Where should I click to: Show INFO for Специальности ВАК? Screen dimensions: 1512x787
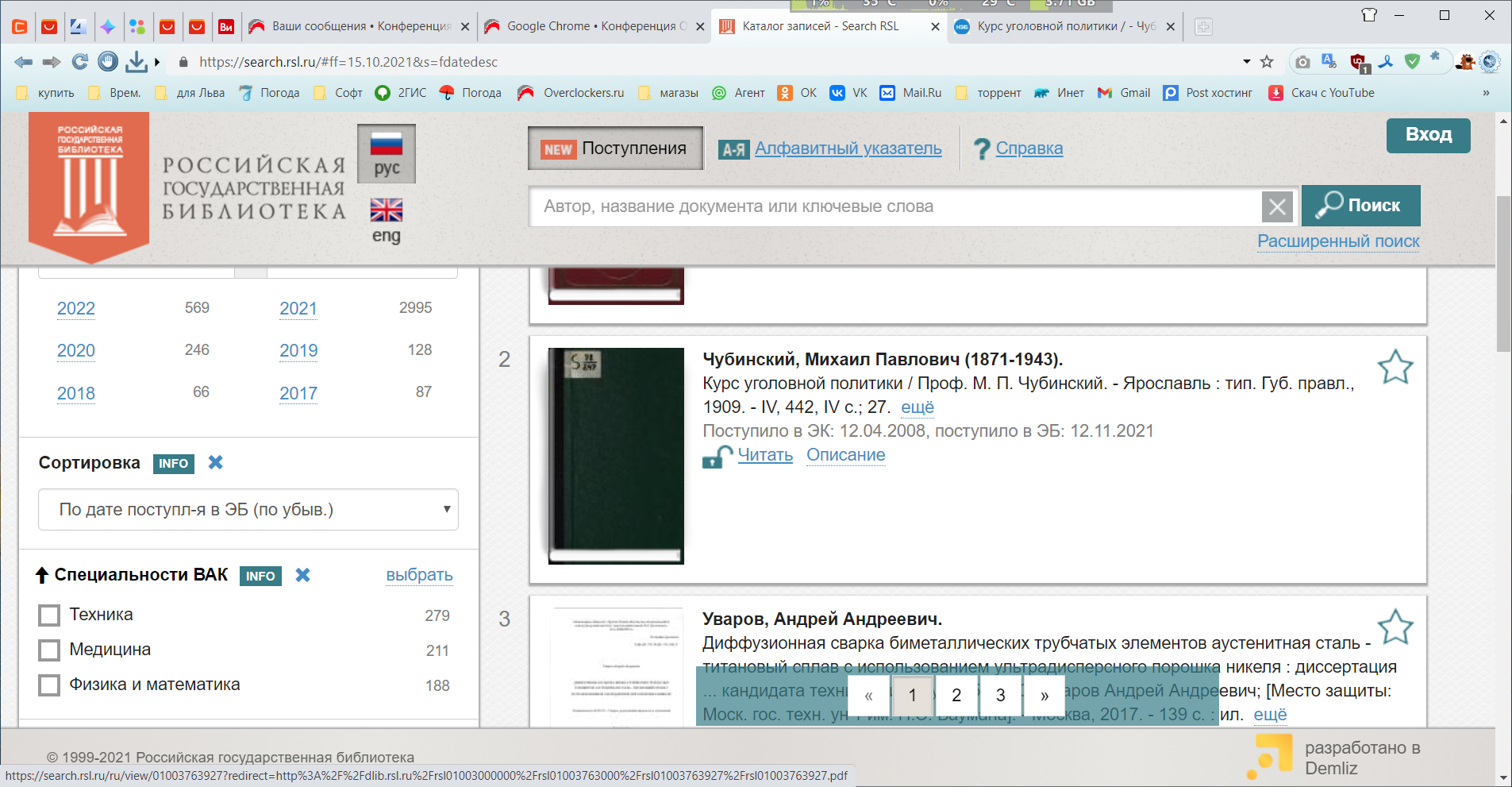pos(260,577)
